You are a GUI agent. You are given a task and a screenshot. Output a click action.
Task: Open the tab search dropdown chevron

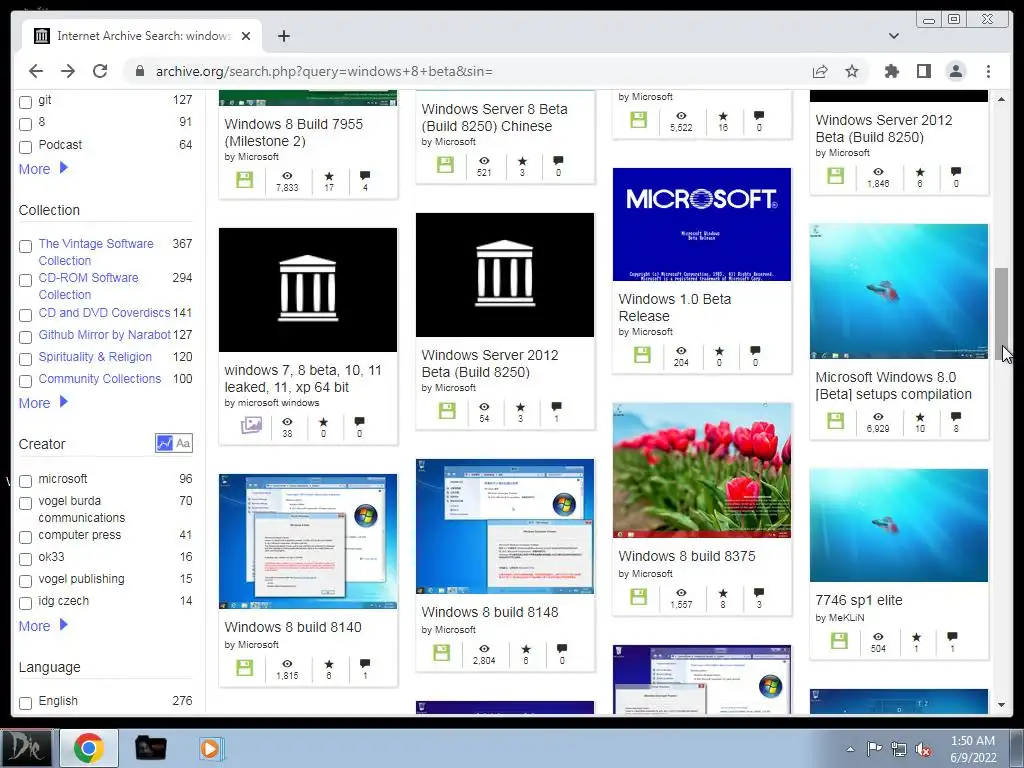[x=893, y=36]
